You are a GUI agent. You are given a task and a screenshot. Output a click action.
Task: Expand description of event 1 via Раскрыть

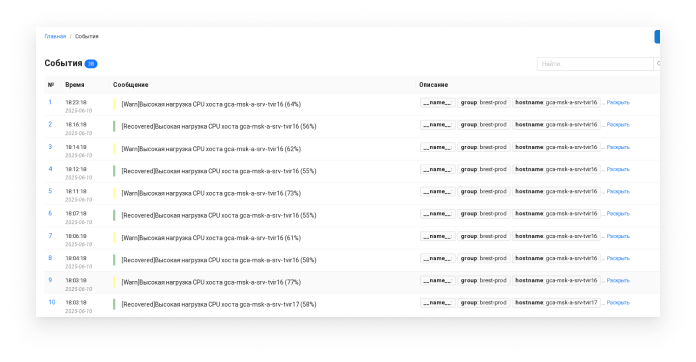coord(618,102)
